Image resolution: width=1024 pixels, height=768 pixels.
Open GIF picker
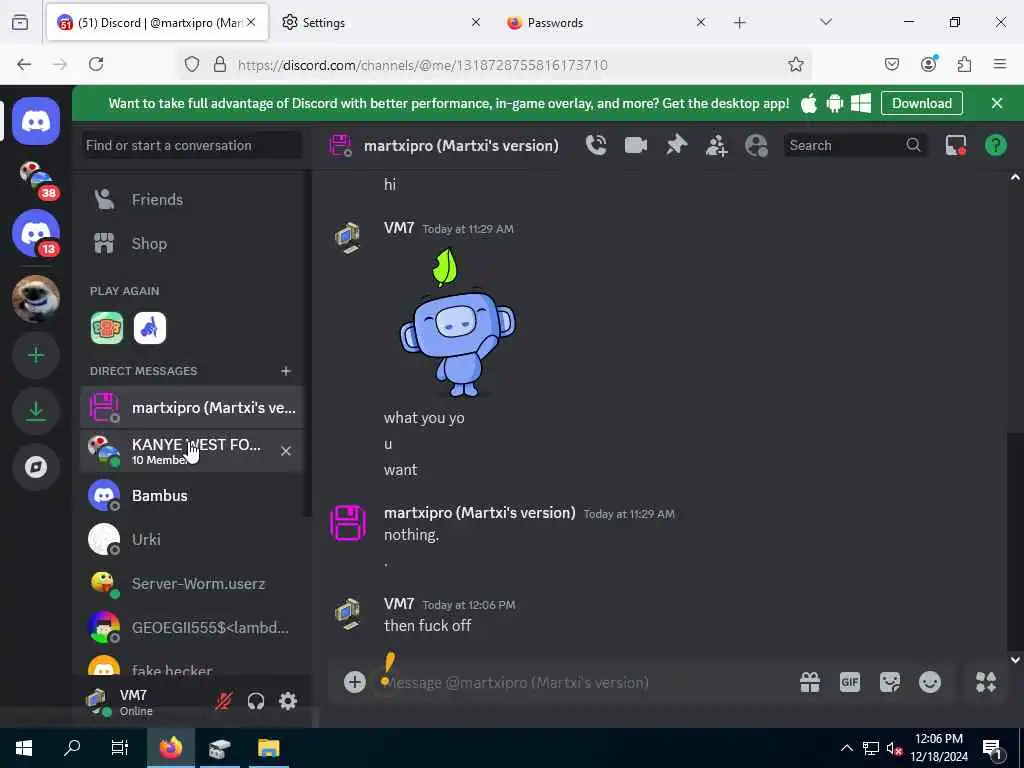point(850,682)
